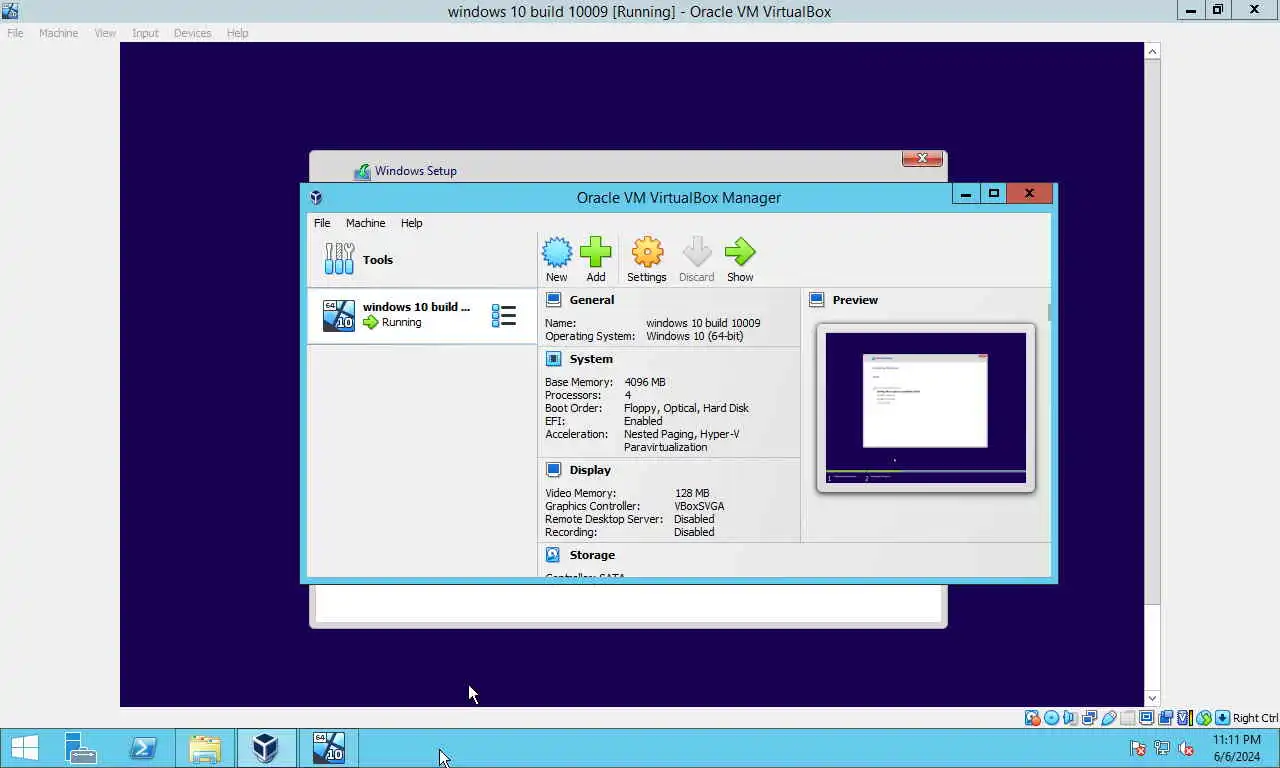Click the Display section header

pos(590,470)
